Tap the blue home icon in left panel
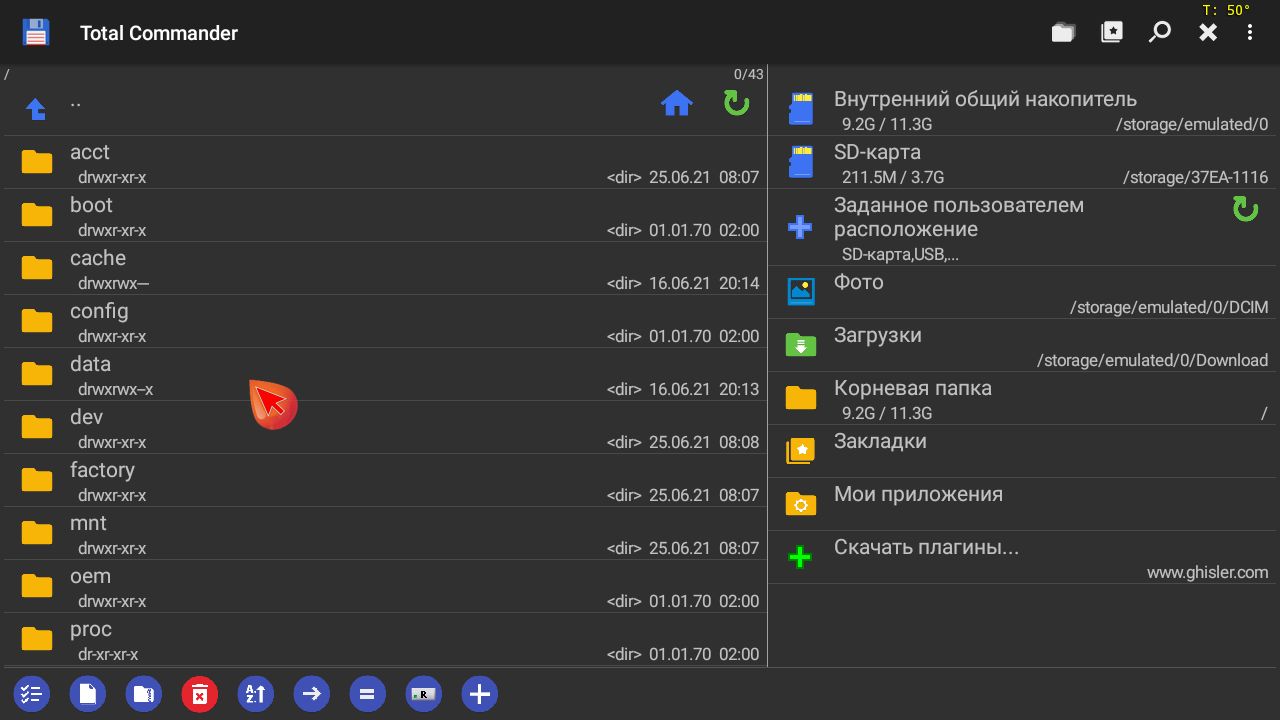Screen dimensions: 1280x720 coord(677,102)
